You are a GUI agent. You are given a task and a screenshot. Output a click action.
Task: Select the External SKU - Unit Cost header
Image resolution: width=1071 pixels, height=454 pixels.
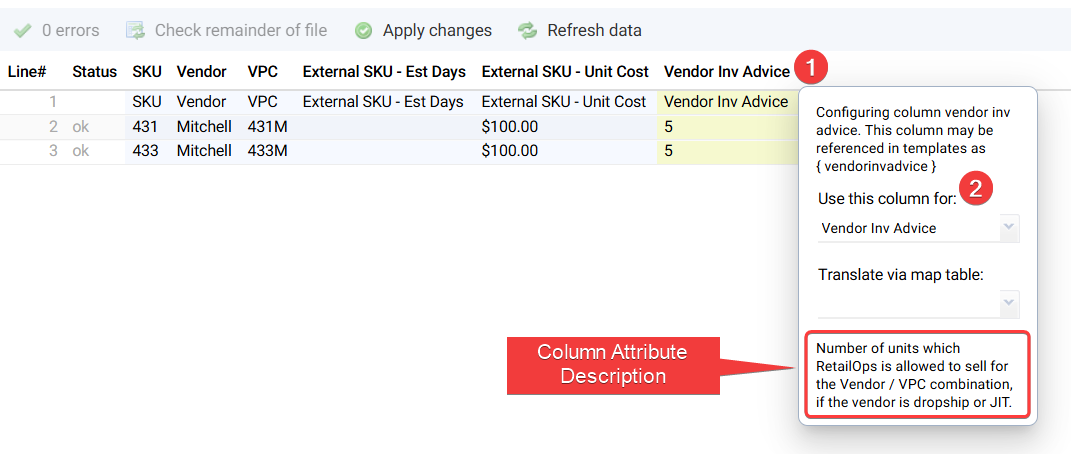pos(565,72)
